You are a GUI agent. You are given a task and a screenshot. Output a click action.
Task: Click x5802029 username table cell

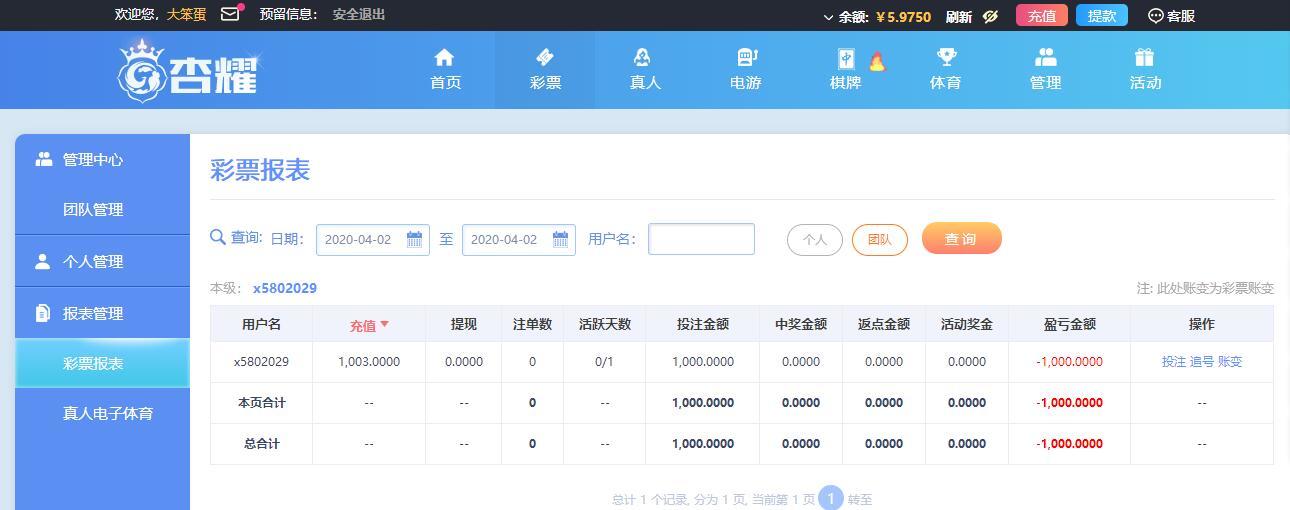[x=261, y=362]
